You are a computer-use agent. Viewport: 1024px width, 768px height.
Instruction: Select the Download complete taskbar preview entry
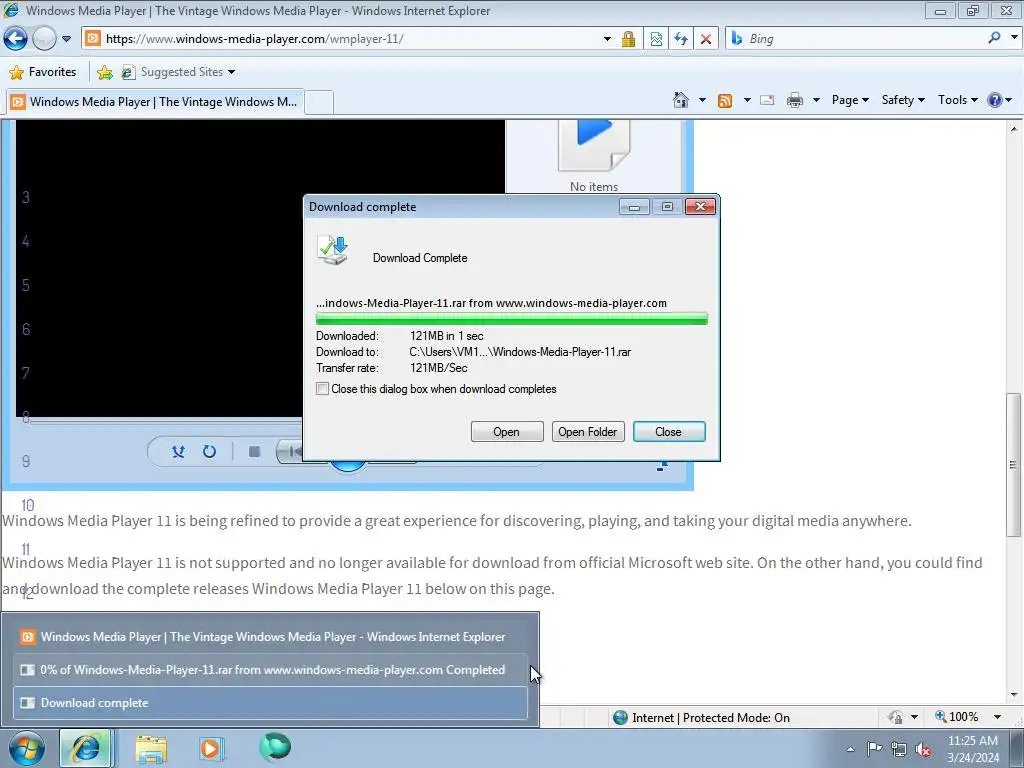pyautogui.click(x=270, y=703)
